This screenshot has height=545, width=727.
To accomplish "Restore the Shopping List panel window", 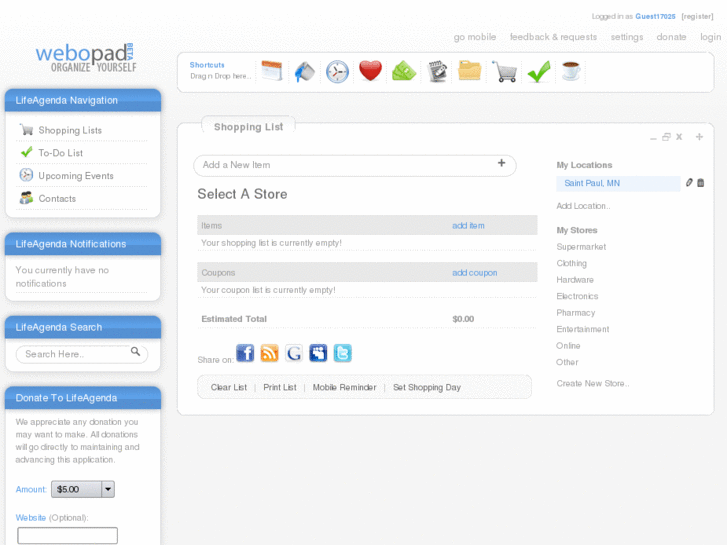I will (x=666, y=137).
